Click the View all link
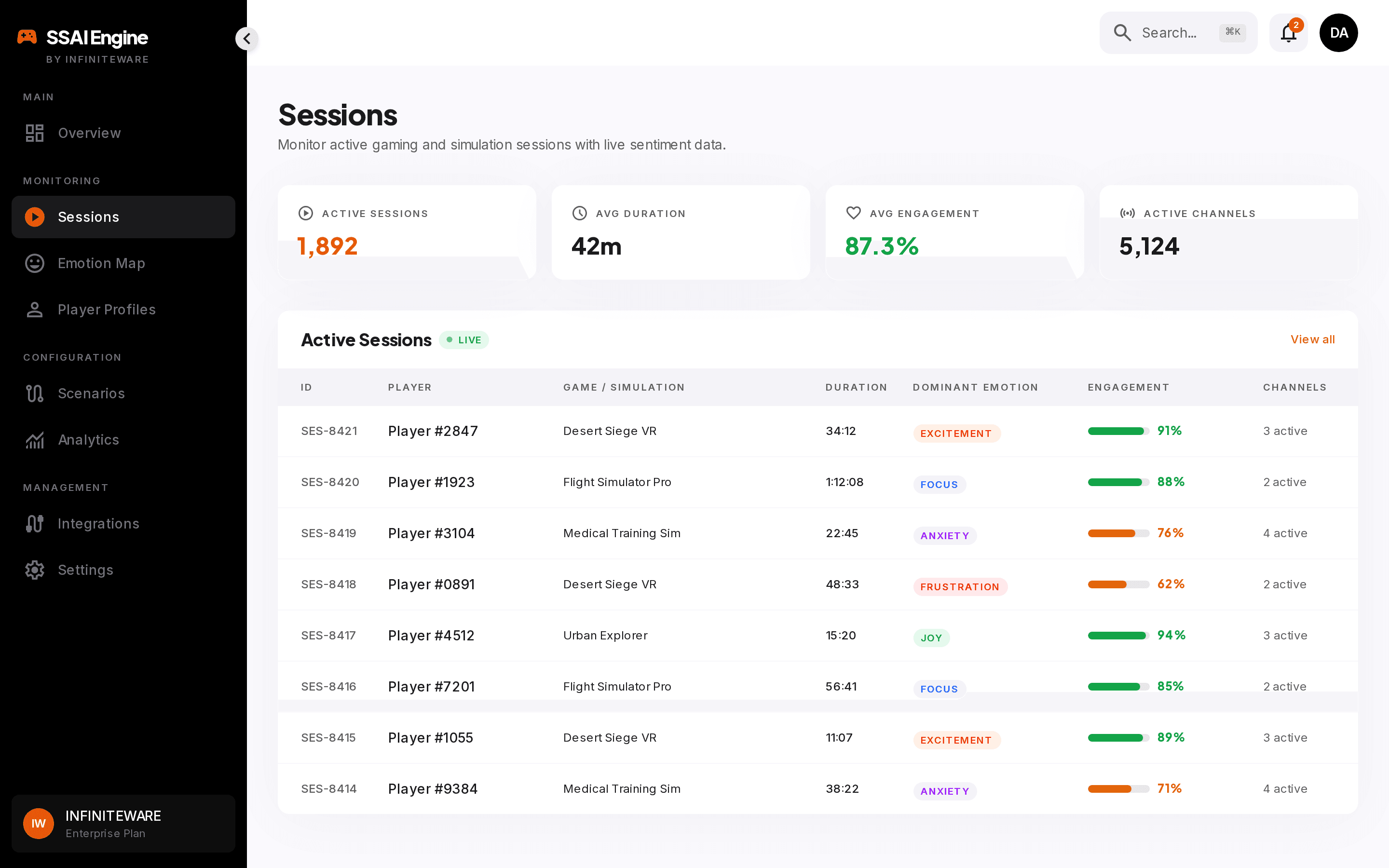Image resolution: width=1389 pixels, height=868 pixels. pos(1313,339)
